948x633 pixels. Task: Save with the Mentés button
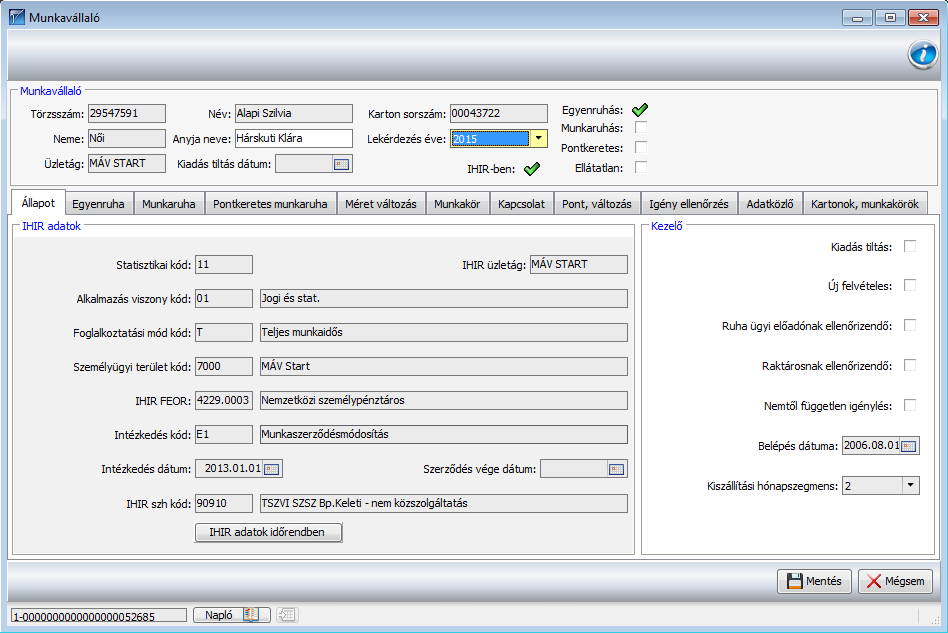[x=814, y=581]
